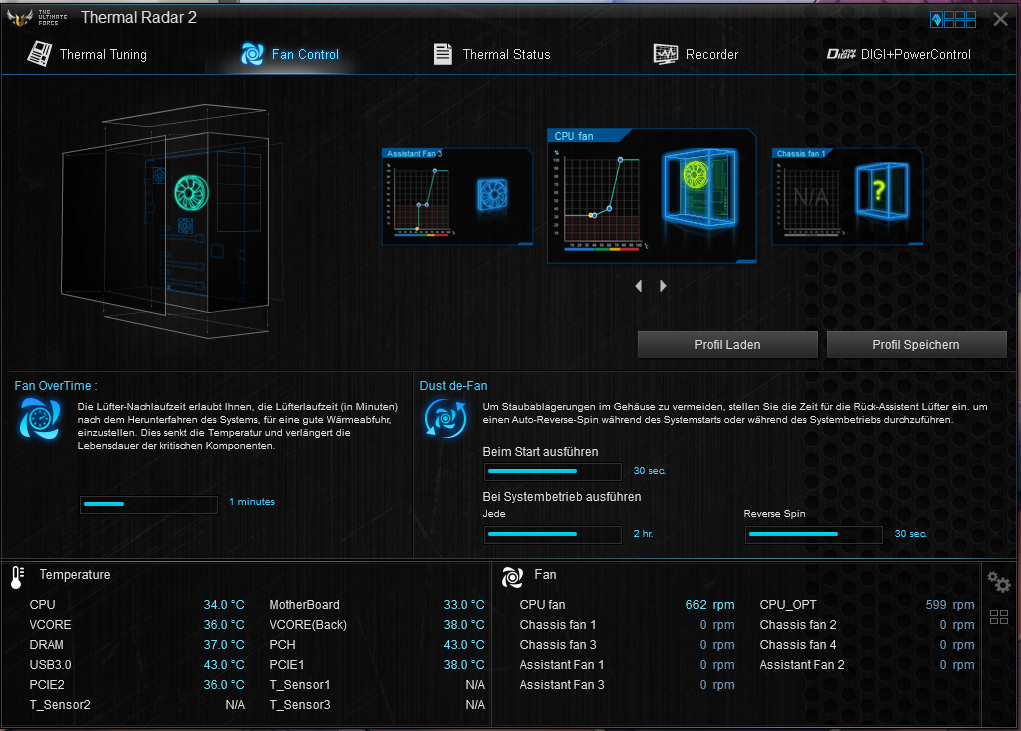Show previous fan with left arrow
The image size is (1021, 731).
click(x=639, y=286)
